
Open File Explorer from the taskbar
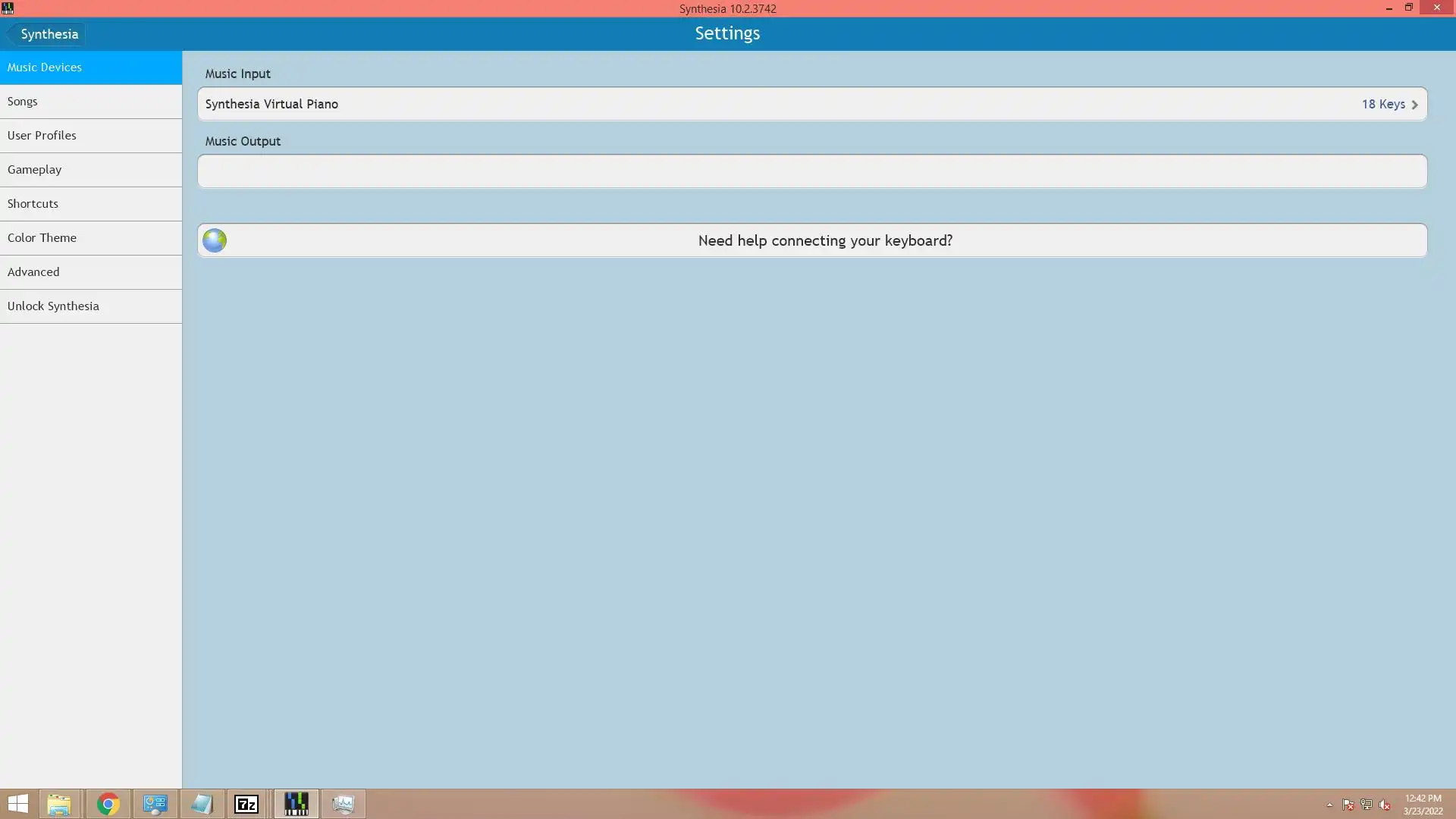[x=58, y=804]
